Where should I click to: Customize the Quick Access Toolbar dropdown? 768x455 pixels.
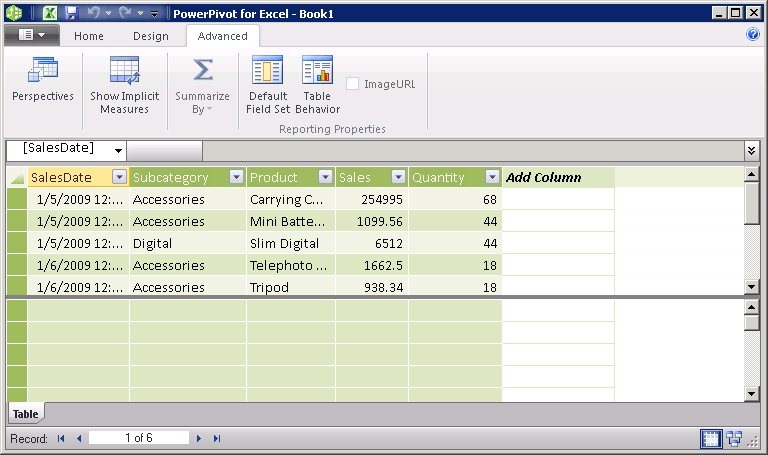point(154,14)
